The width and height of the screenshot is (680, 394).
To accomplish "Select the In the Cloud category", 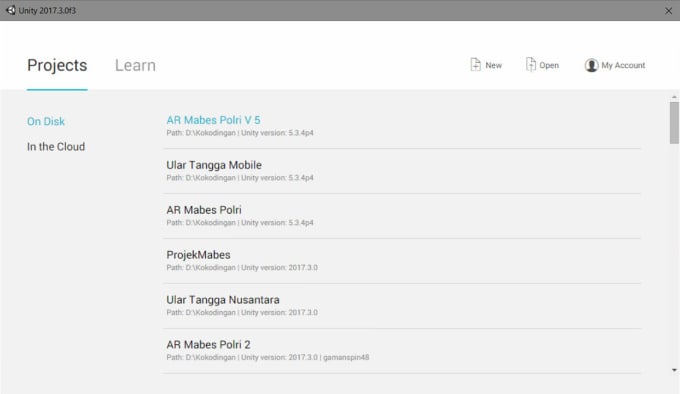I will pos(56,147).
